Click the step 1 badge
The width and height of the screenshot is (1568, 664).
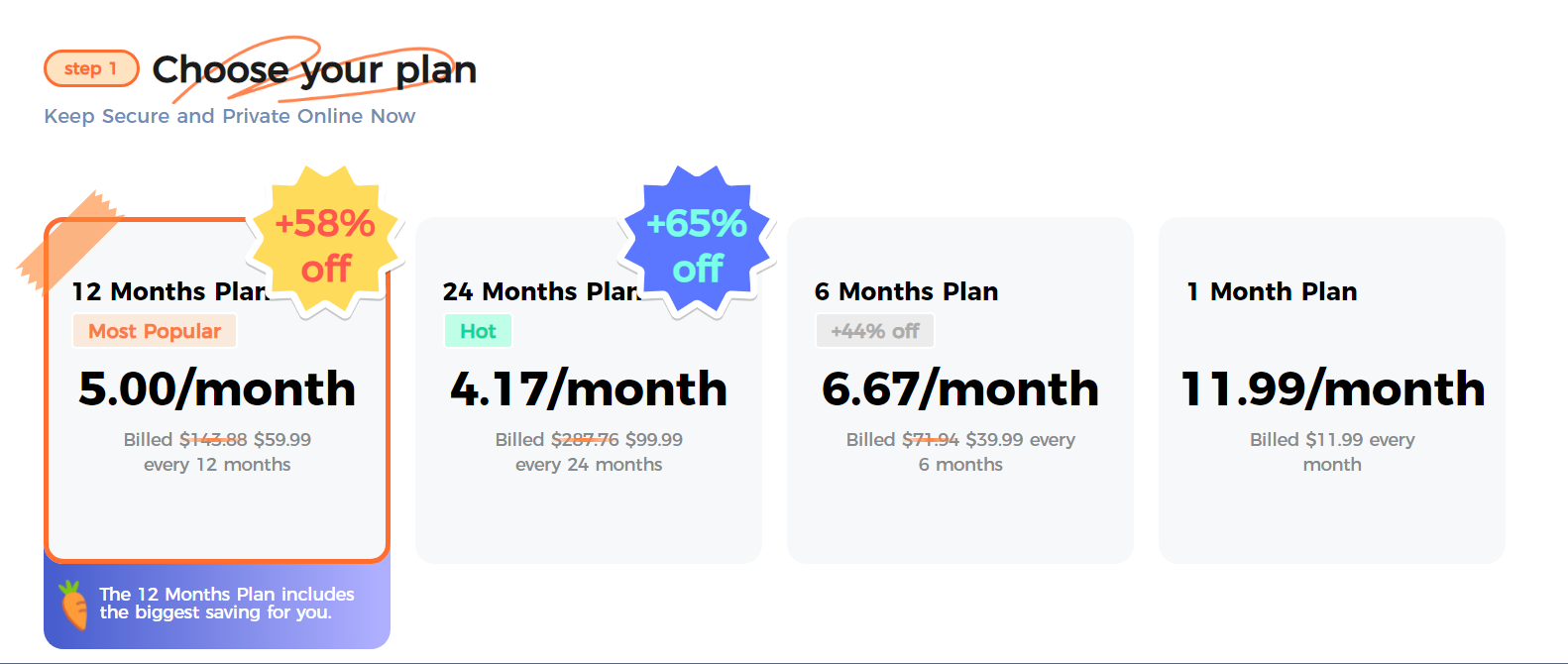click(x=91, y=68)
